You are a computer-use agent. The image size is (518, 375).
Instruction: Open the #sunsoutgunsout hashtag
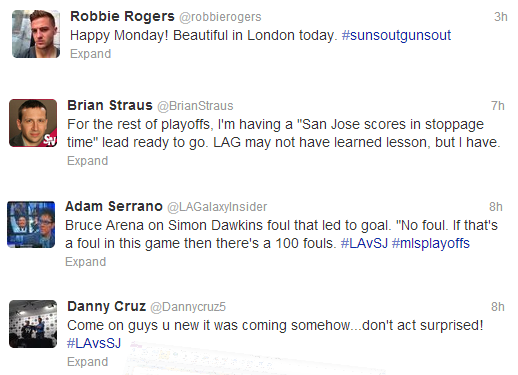point(396,35)
